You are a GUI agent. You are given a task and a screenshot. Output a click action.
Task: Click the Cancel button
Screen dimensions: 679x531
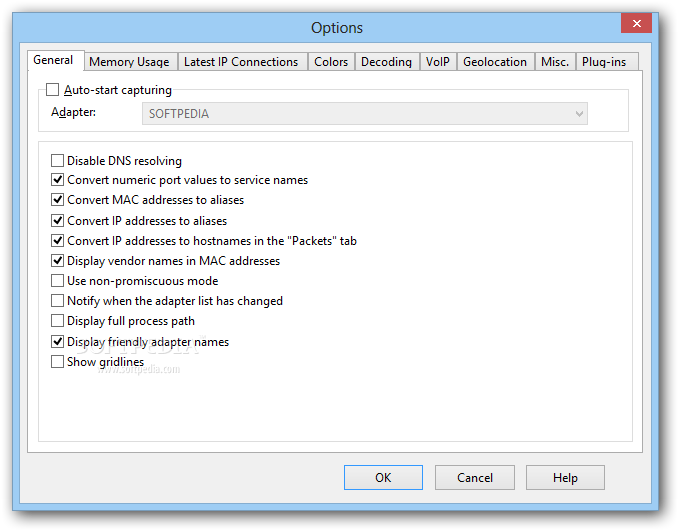[x=475, y=478]
